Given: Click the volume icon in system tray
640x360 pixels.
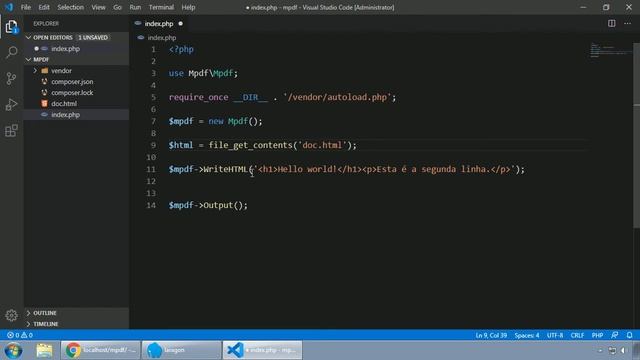Looking at the screenshot, I should click(x=623, y=351).
